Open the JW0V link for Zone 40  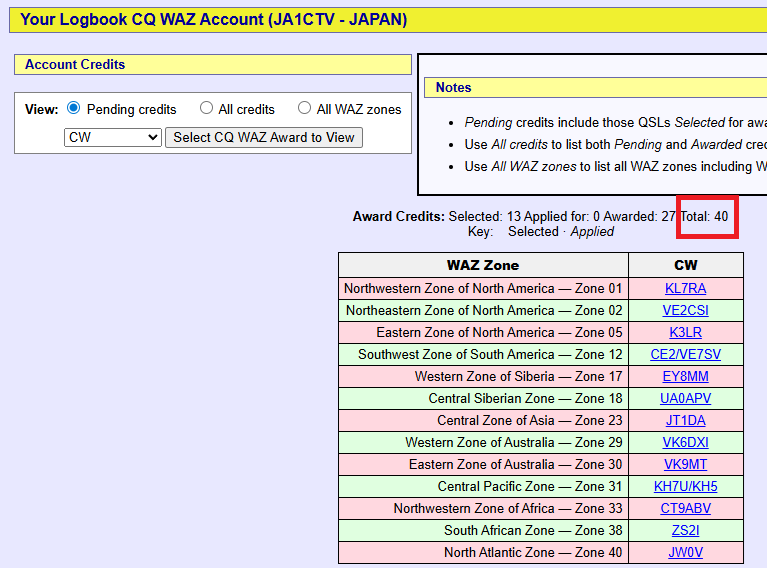(685, 552)
